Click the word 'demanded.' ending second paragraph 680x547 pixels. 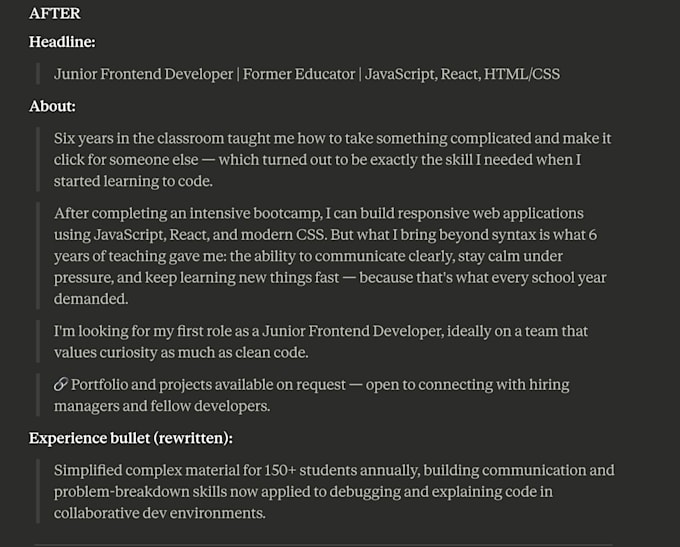91,299
